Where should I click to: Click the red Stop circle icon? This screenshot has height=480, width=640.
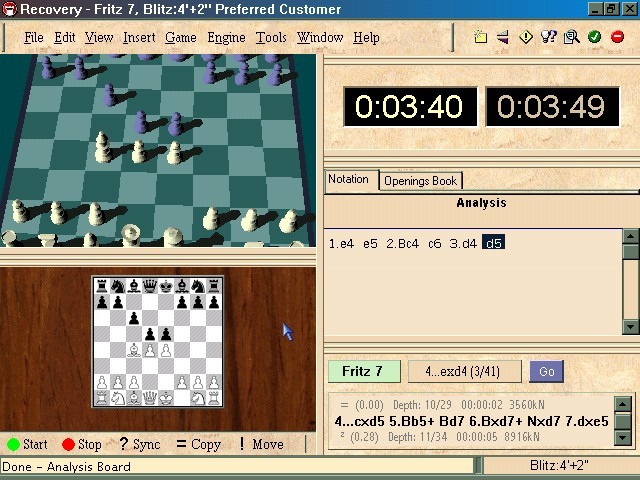[x=68, y=444]
